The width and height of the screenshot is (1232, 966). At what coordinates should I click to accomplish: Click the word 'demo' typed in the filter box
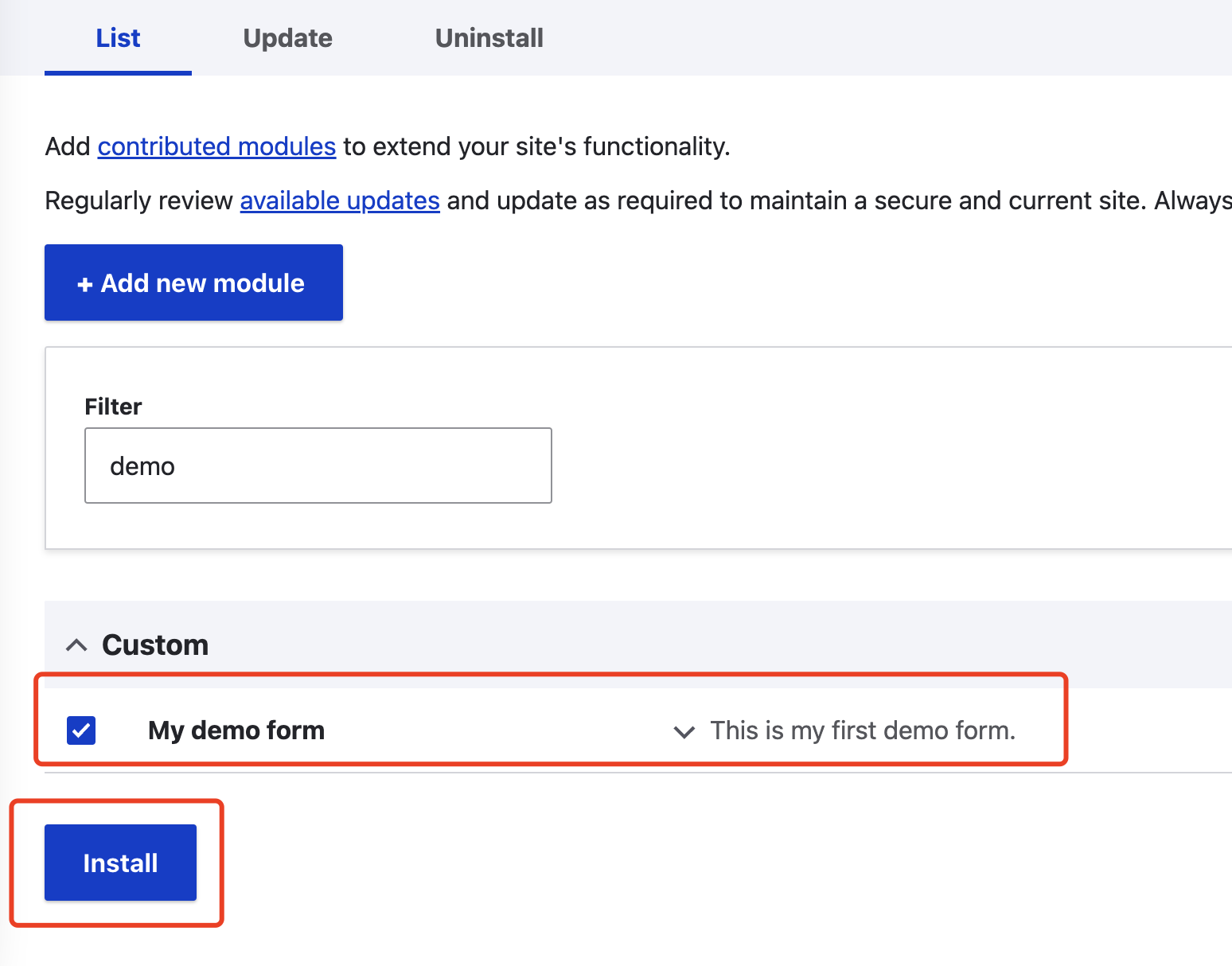click(x=142, y=466)
